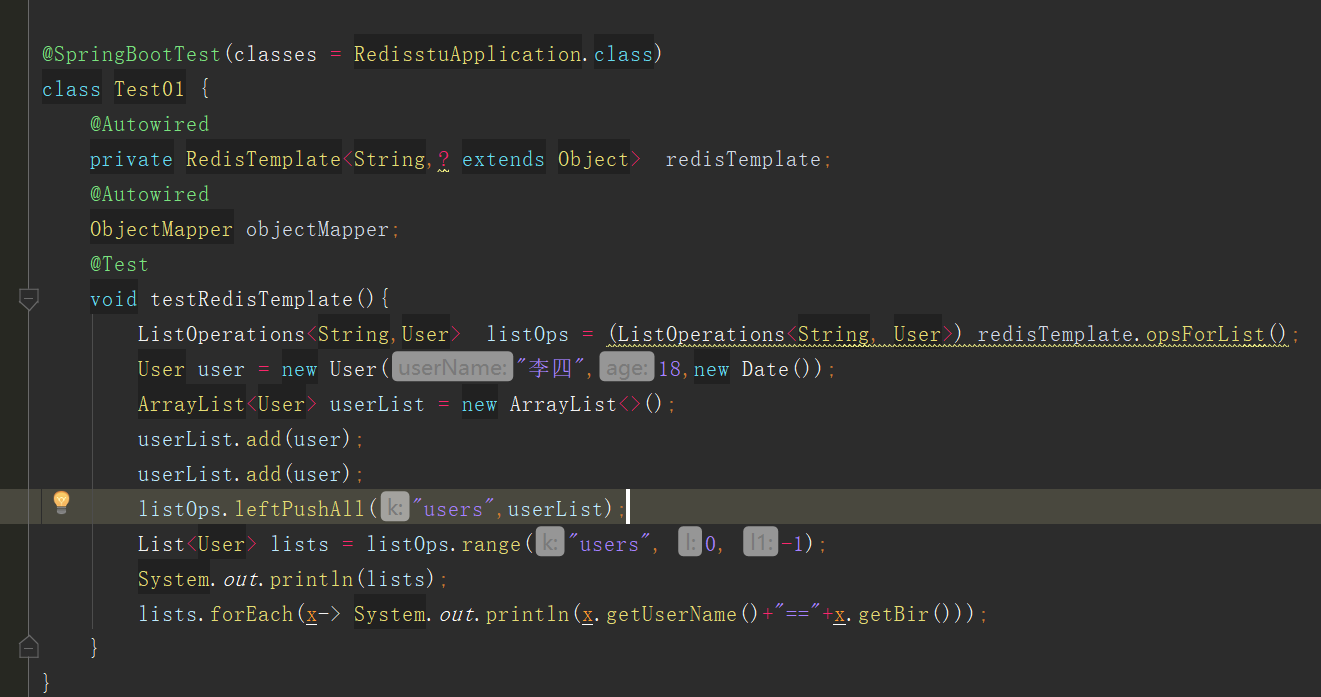Viewport: 1321px width, 697px height.
Task: Click the "l:" parameter hint before 0
Action: tap(690, 542)
